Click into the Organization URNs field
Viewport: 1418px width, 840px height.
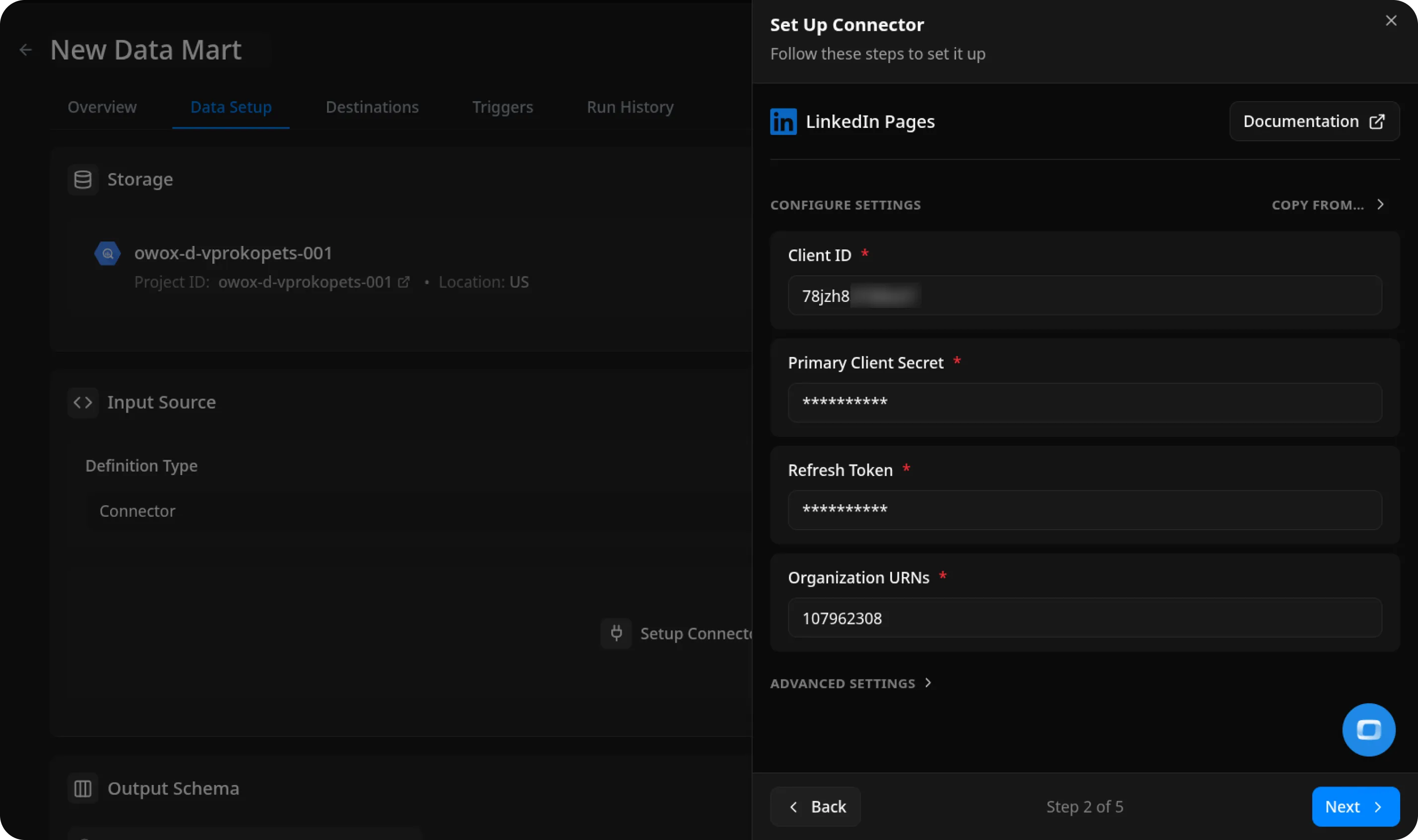tap(1085, 618)
